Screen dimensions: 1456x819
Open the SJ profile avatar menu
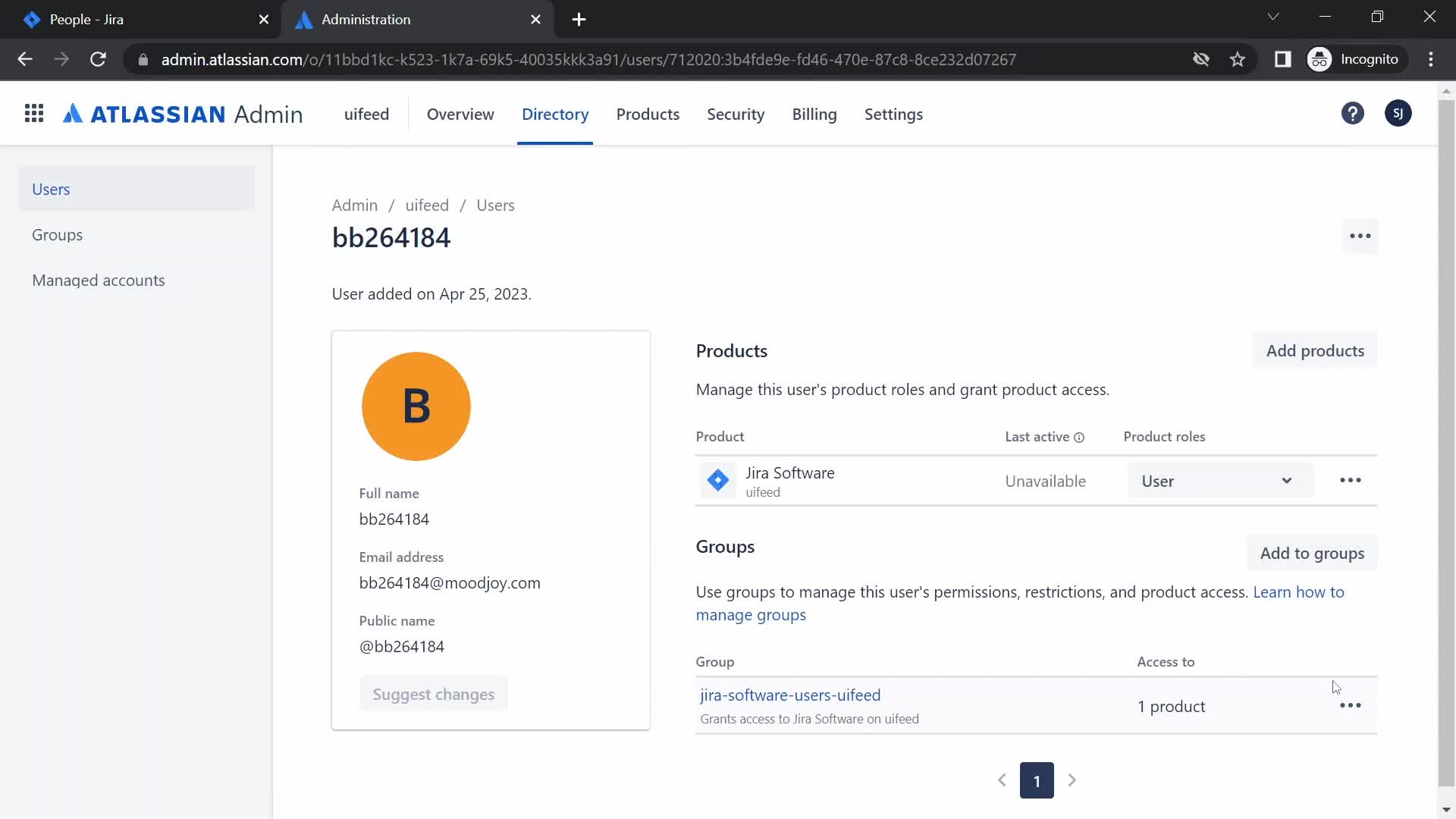point(1398,114)
